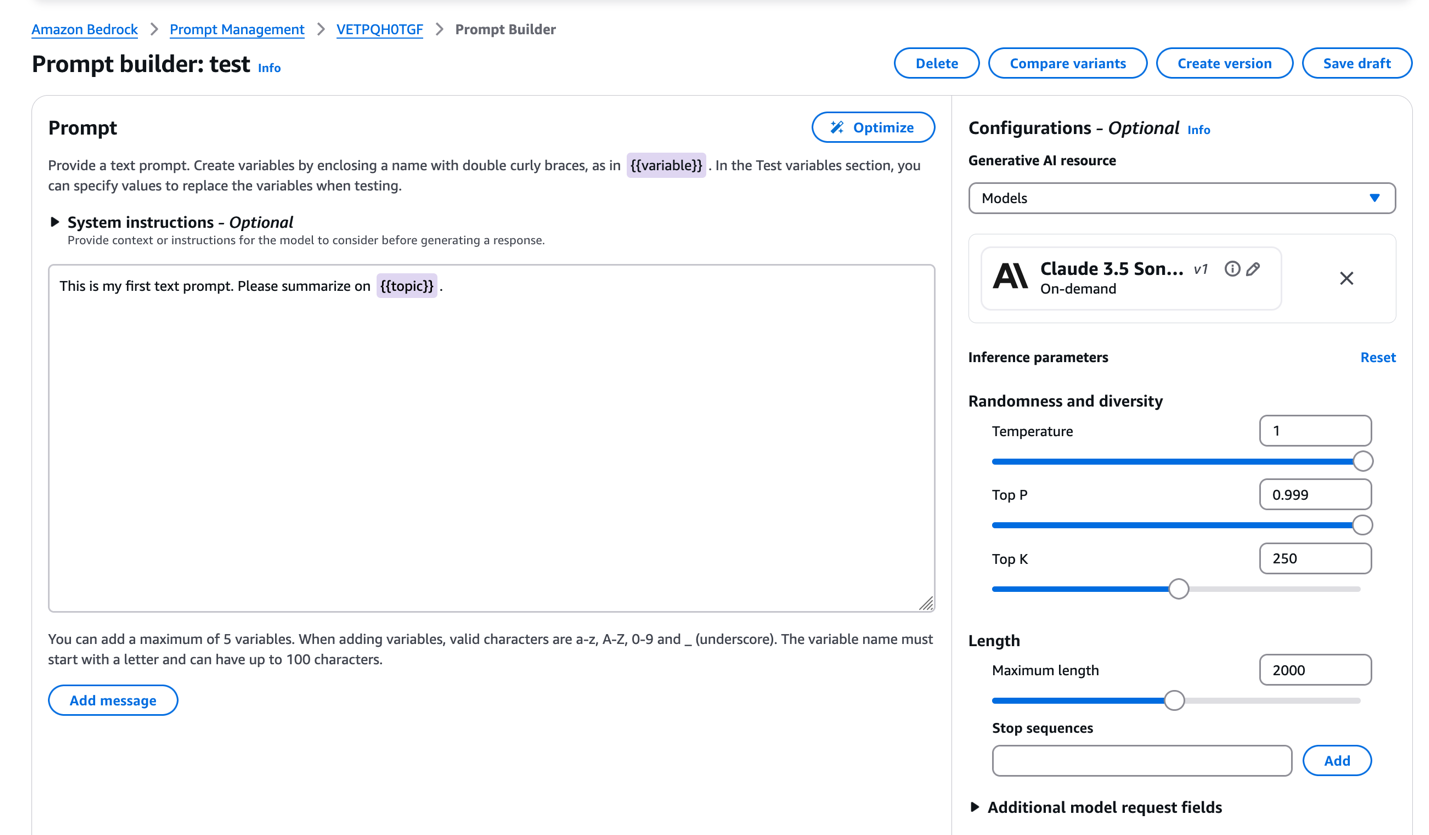Click into the Stop sequences input field
1429x835 pixels.
click(x=1142, y=761)
